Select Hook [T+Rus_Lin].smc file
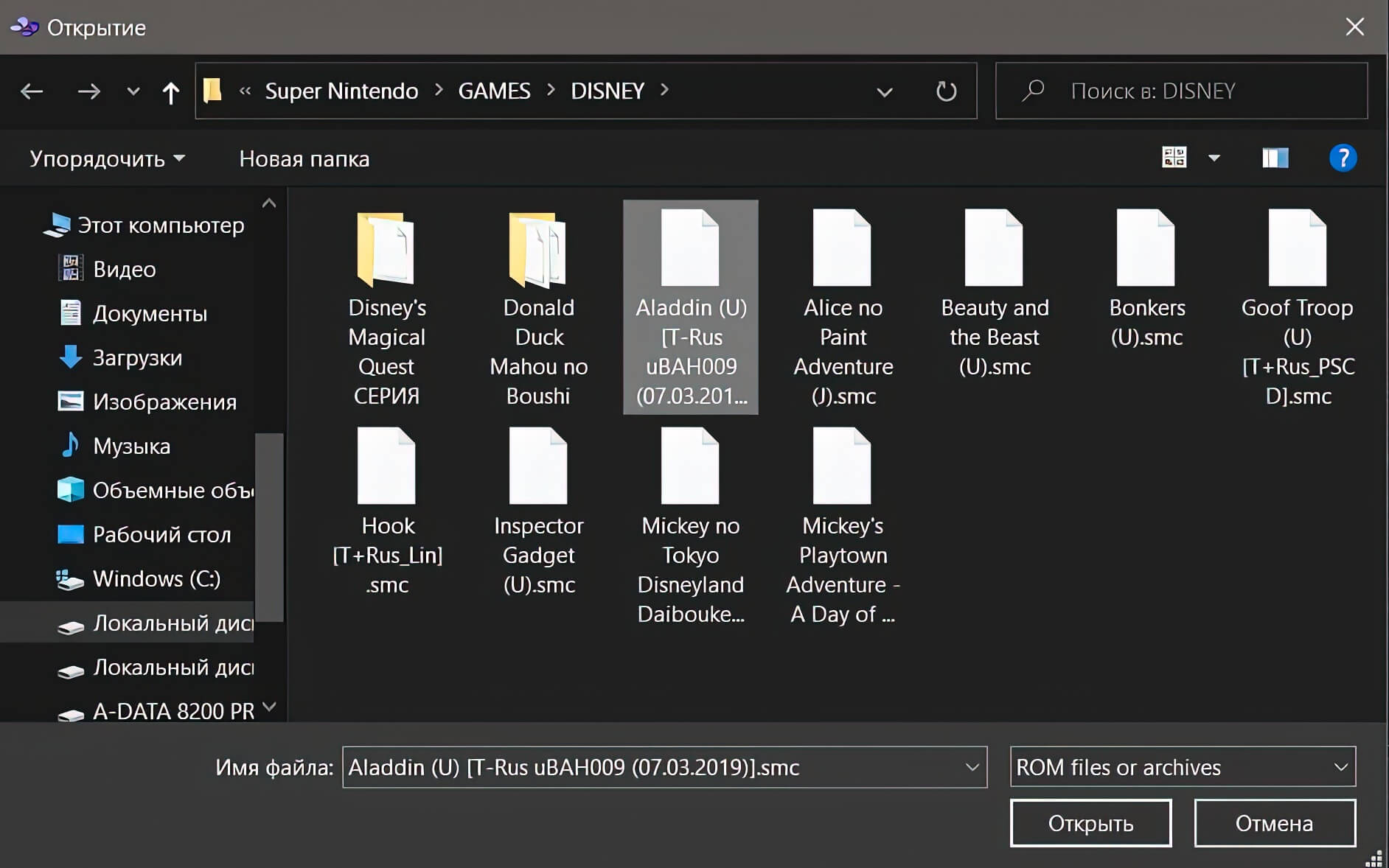The width and height of the screenshot is (1389, 868). pos(387,511)
